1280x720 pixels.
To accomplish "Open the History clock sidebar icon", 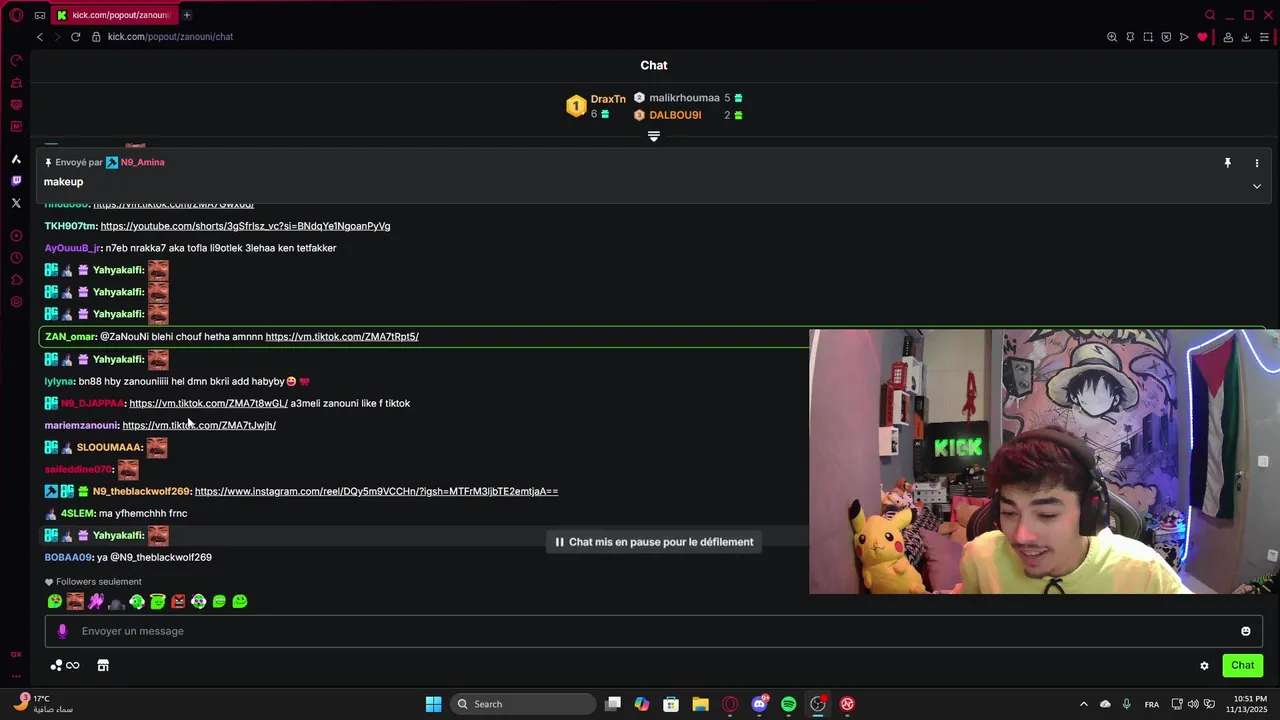I will click(x=16, y=258).
